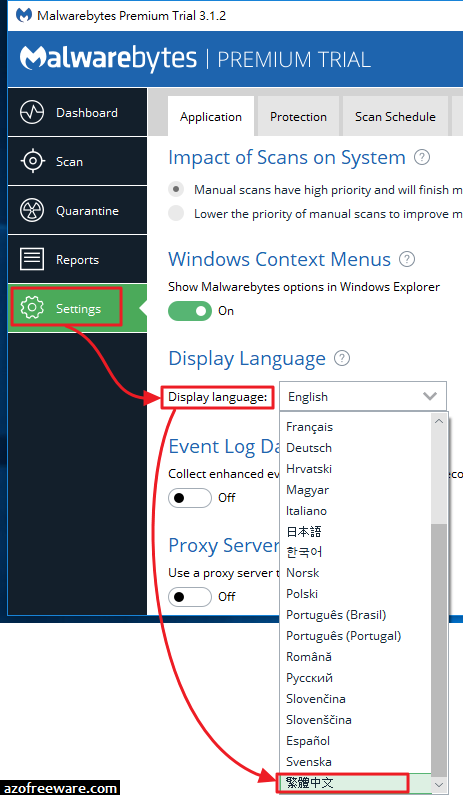Choose 한국어 from language list
Screen dimensions: 463x795
pos(355,552)
